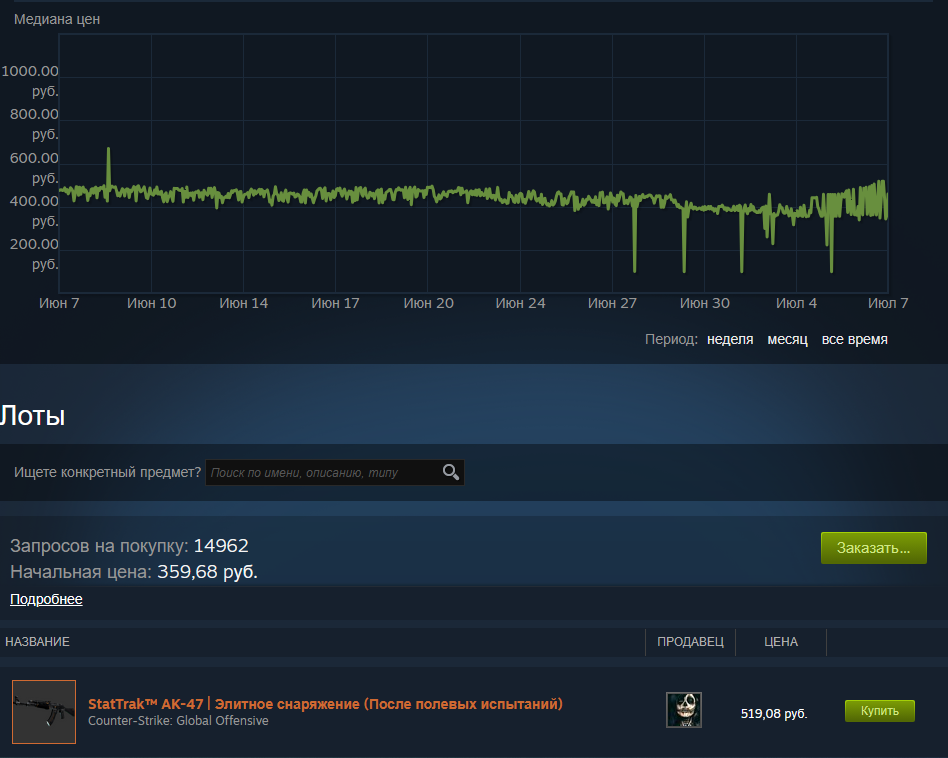Click the Июн 27 axis label
The image size is (948, 758).
[x=612, y=303]
